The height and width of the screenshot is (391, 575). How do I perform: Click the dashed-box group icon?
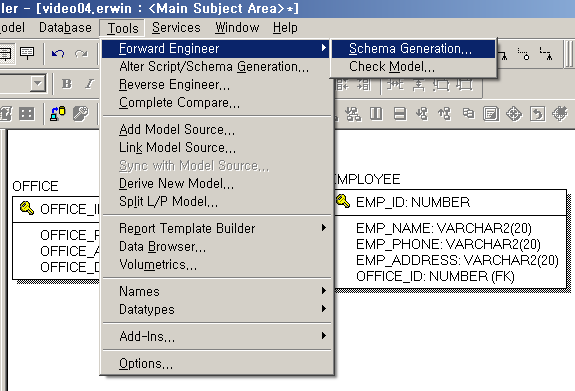[x=442, y=84]
